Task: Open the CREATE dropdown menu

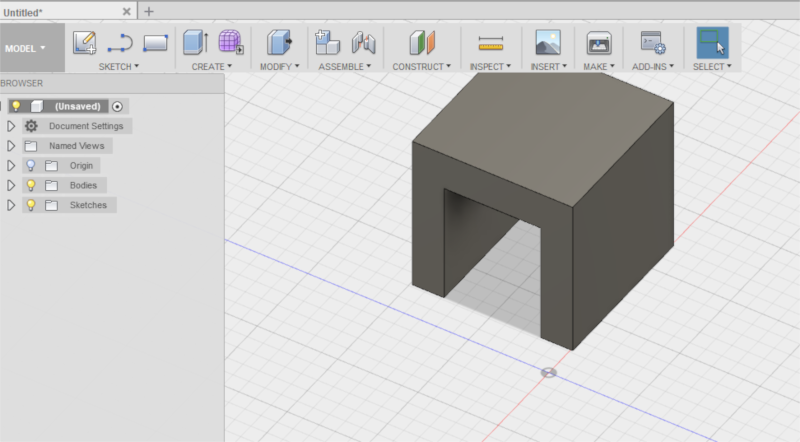Action: [212, 66]
